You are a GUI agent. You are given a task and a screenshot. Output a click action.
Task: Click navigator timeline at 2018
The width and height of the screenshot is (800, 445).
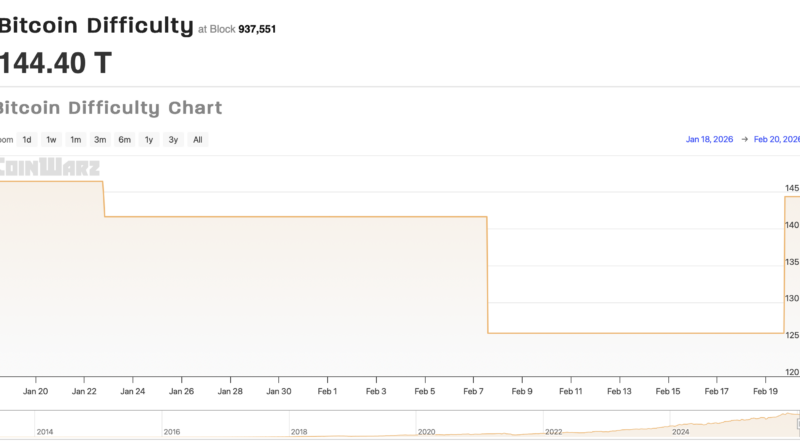[x=299, y=432]
